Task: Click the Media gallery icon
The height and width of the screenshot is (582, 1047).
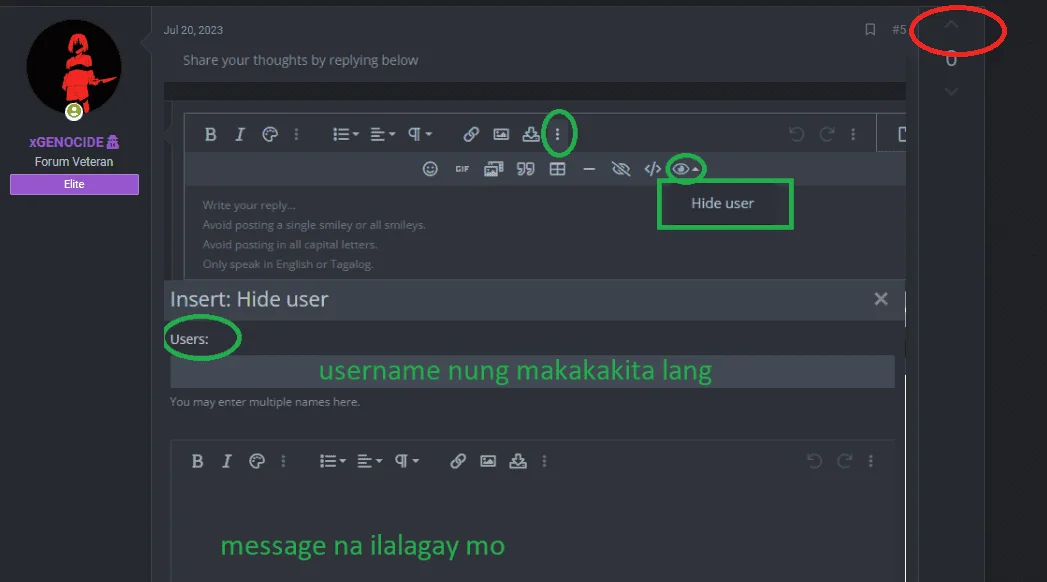Action: [493, 169]
